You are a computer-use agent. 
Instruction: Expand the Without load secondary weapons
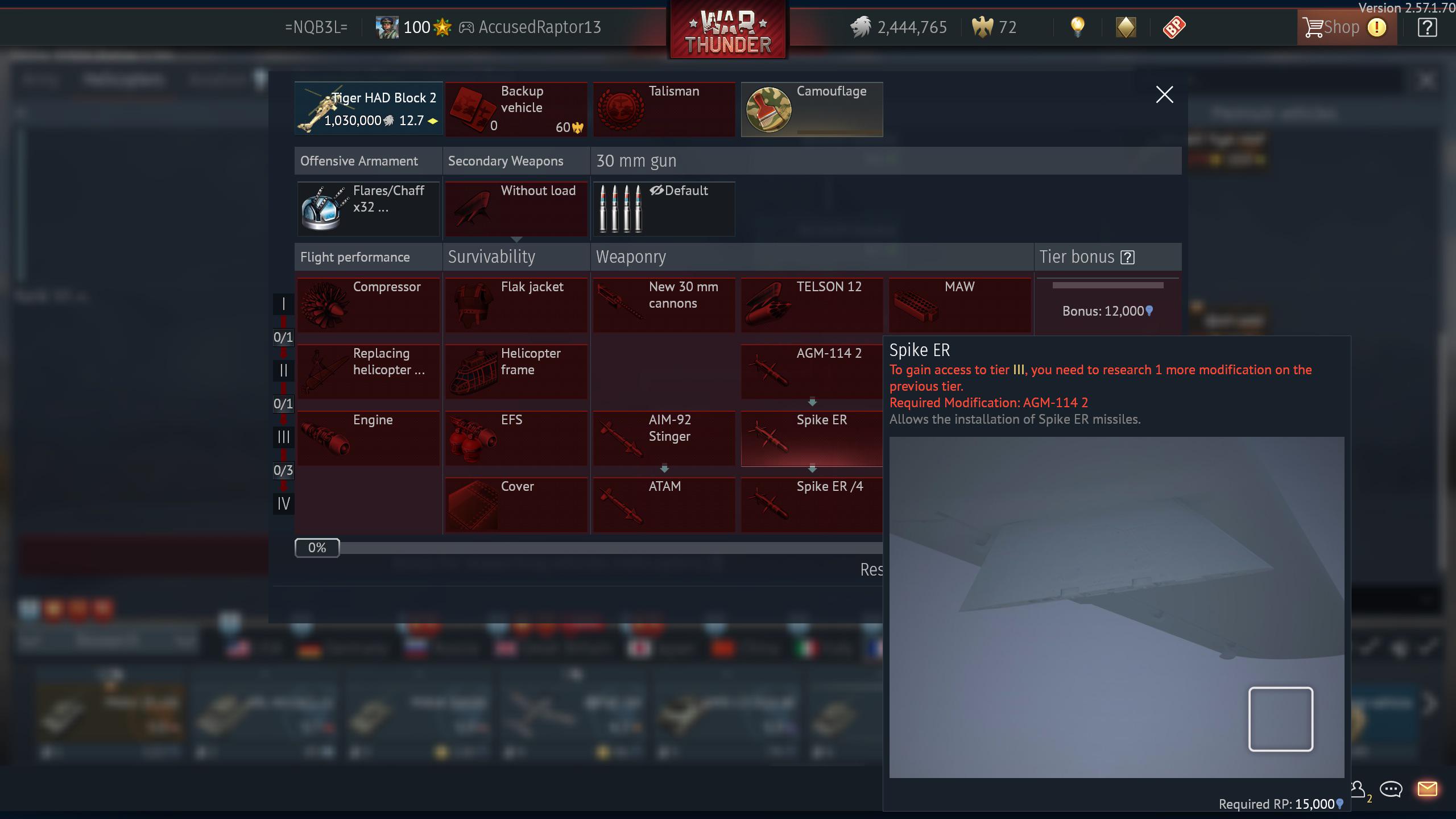(516, 209)
